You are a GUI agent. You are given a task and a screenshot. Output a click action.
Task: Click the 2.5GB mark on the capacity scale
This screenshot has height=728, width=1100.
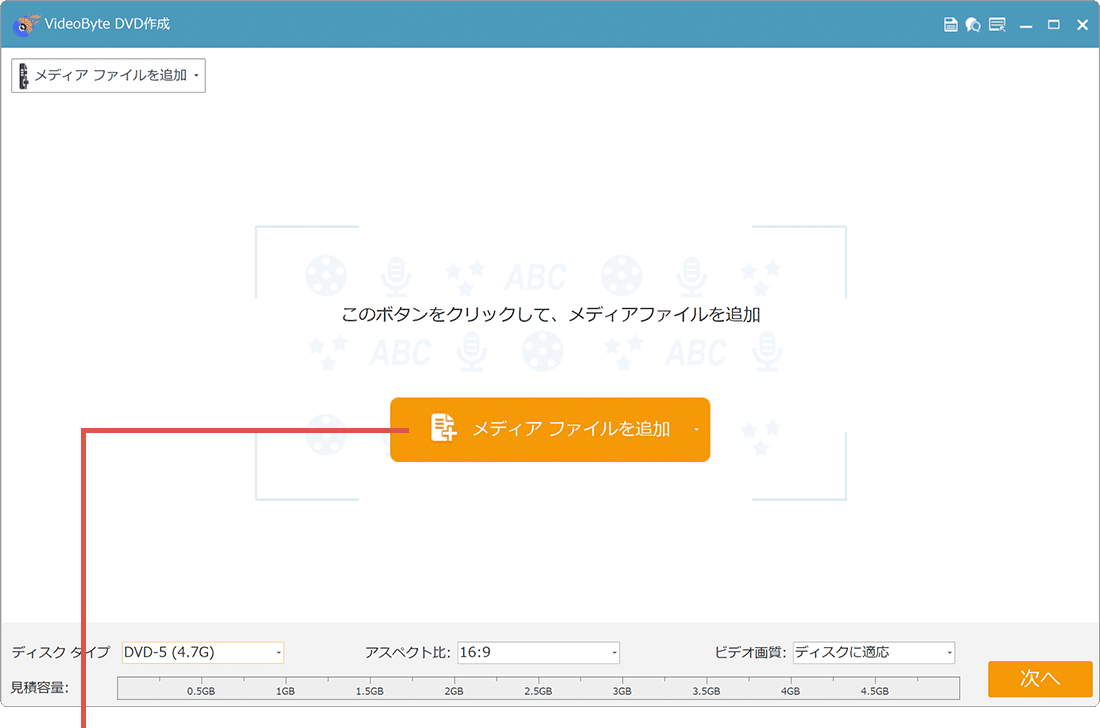tap(538, 690)
